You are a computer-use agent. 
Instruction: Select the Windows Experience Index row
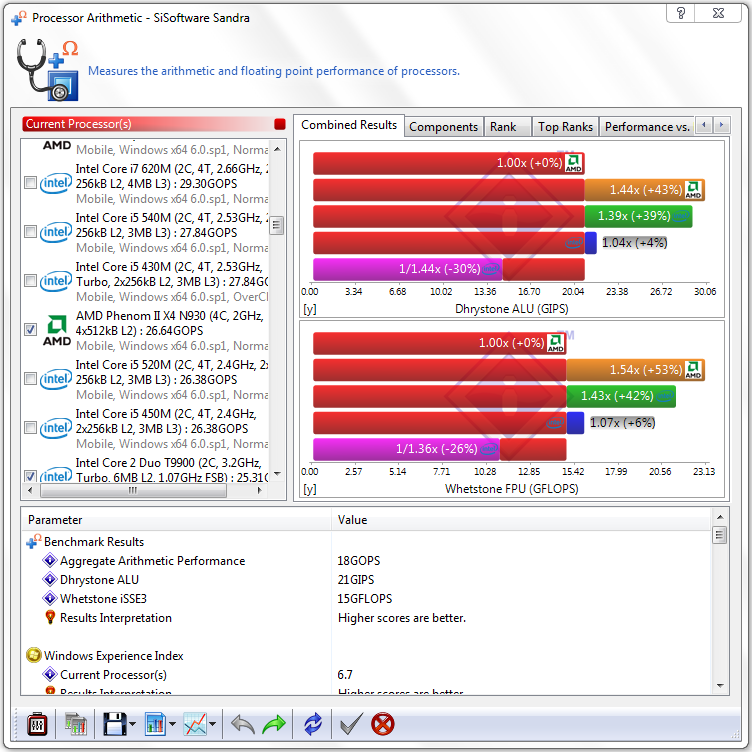[x=365, y=656]
